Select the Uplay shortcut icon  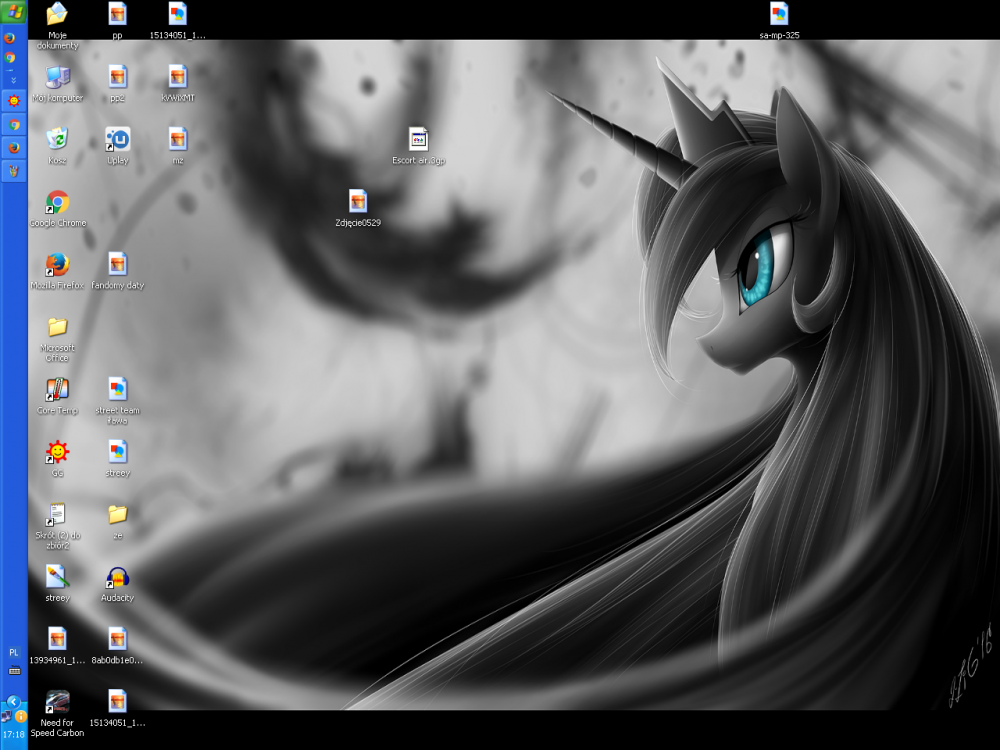[x=117, y=140]
